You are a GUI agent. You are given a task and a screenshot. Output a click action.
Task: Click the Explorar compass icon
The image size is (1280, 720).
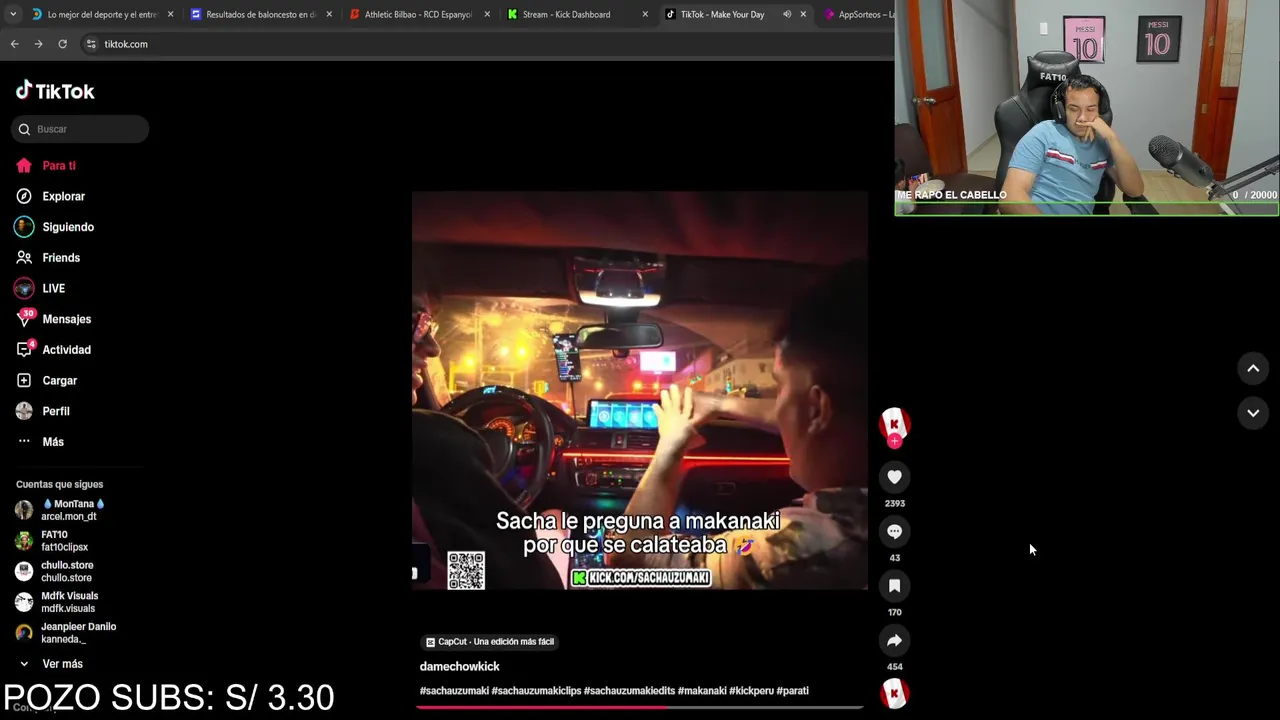pos(24,196)
